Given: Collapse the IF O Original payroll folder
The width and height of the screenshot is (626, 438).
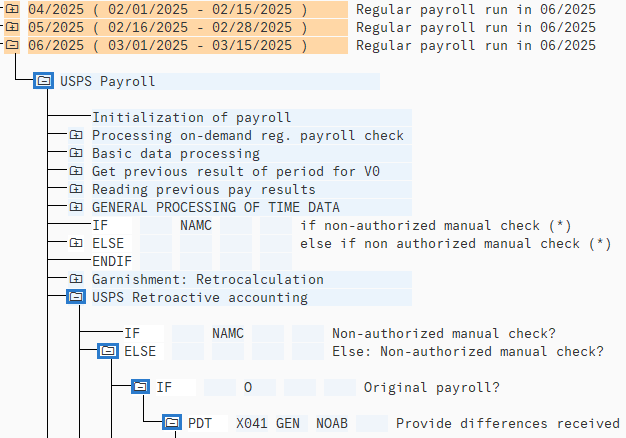Looking at the screenshot, I should point(140,387).
